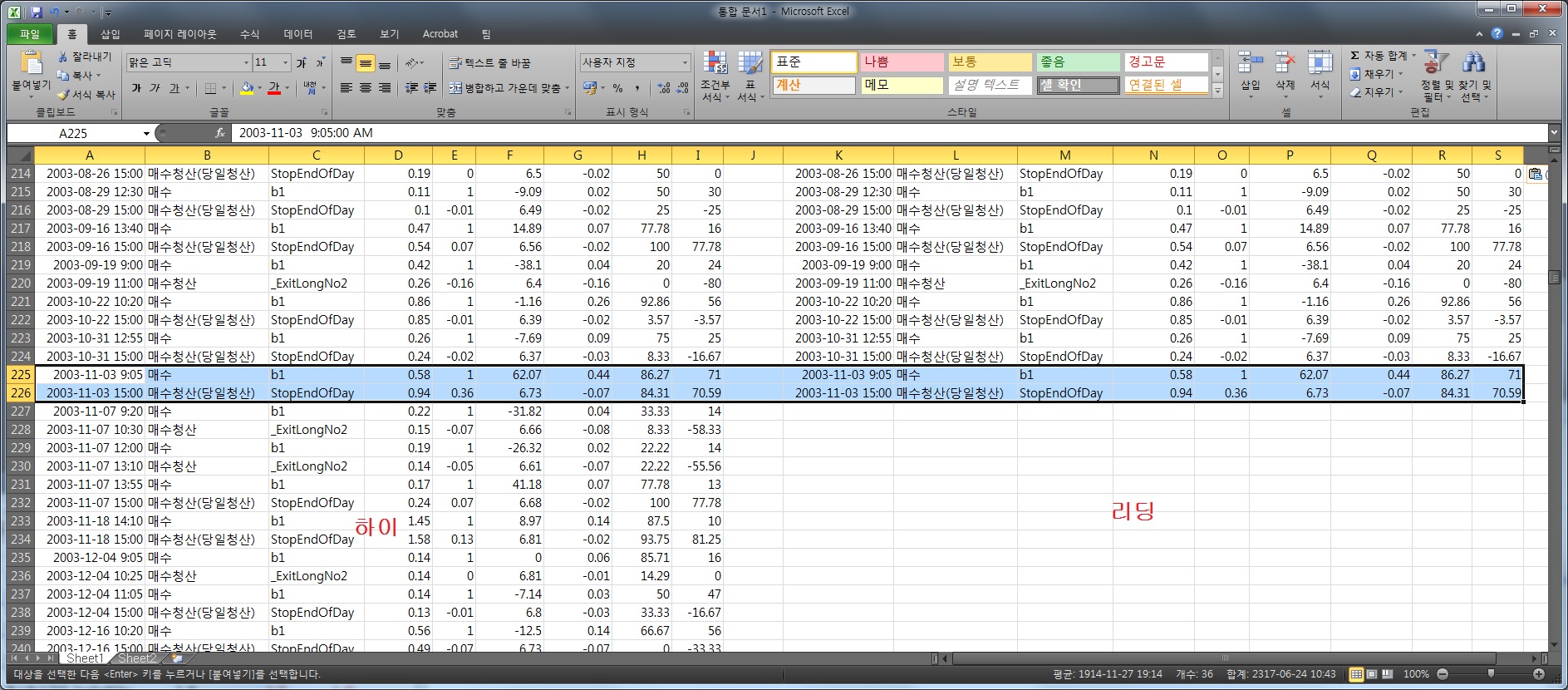Open the number format dropdown (사용자 지정)
This screenshot has height=690, width=1568.
685,63
